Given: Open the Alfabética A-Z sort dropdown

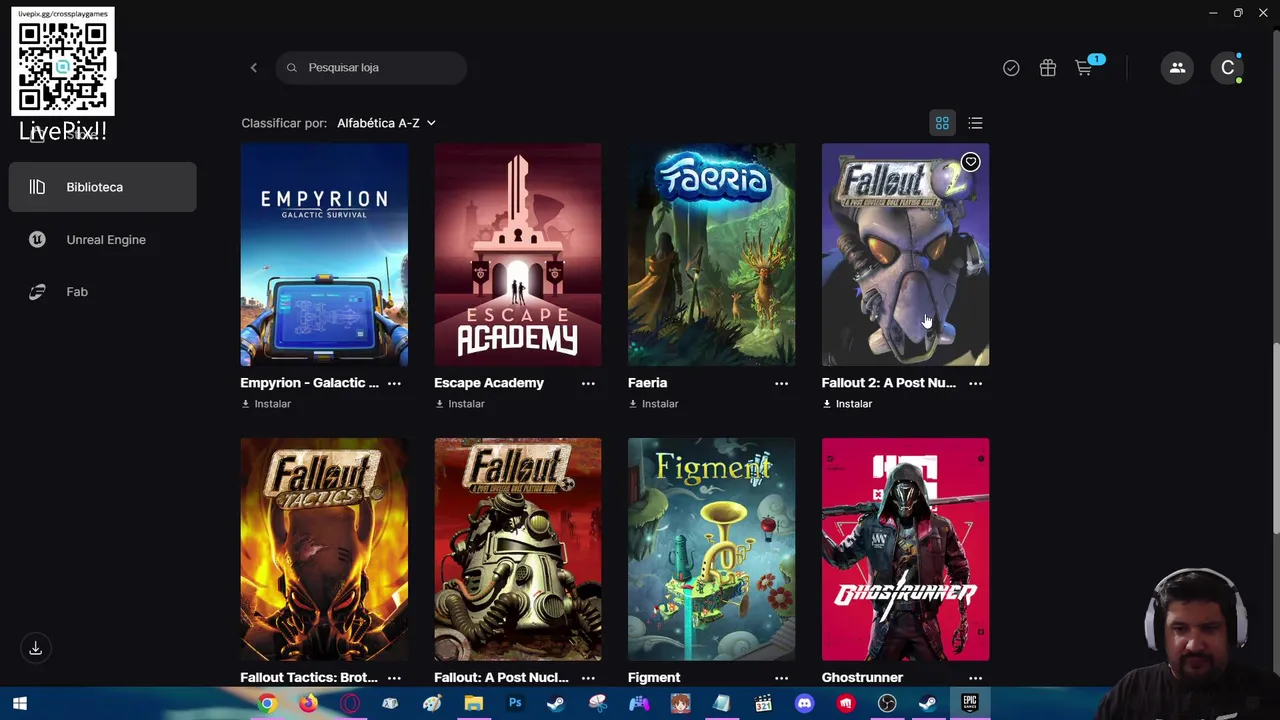Looking at the screenshot, I should click(386, 123).
